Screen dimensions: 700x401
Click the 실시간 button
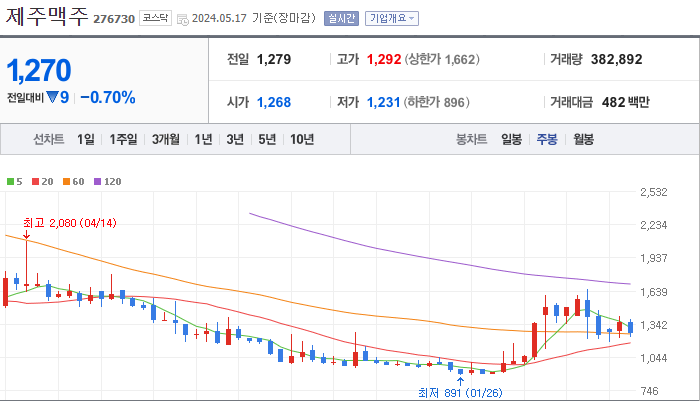(x=341, y=18)
